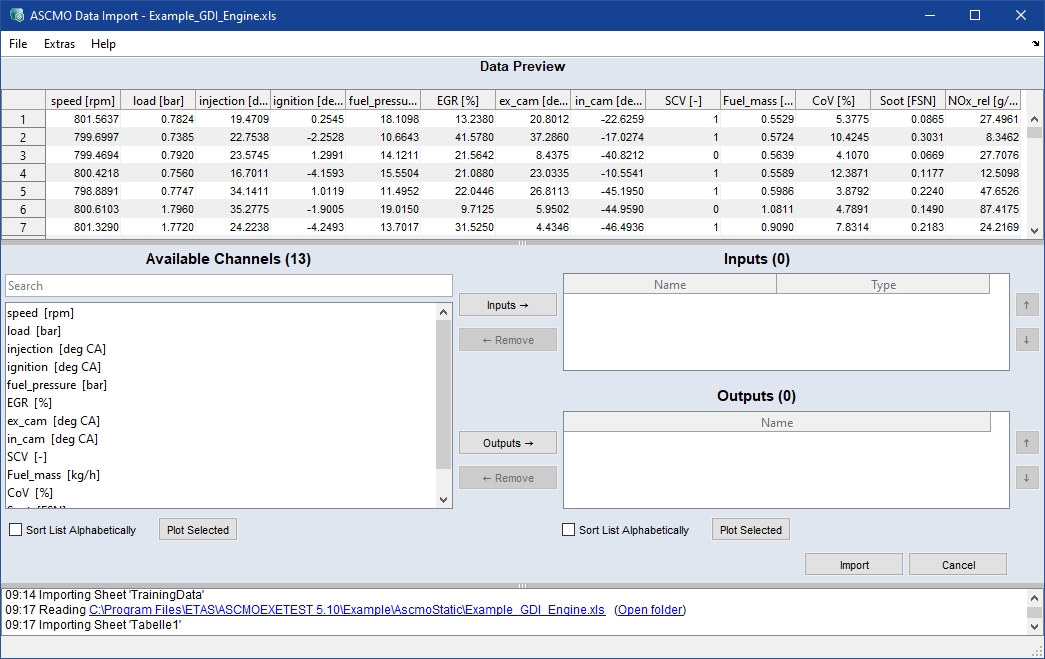Viewport: 1045px width, 659px height.
Task: Open the File menu
Action: (x=18, y=44)
